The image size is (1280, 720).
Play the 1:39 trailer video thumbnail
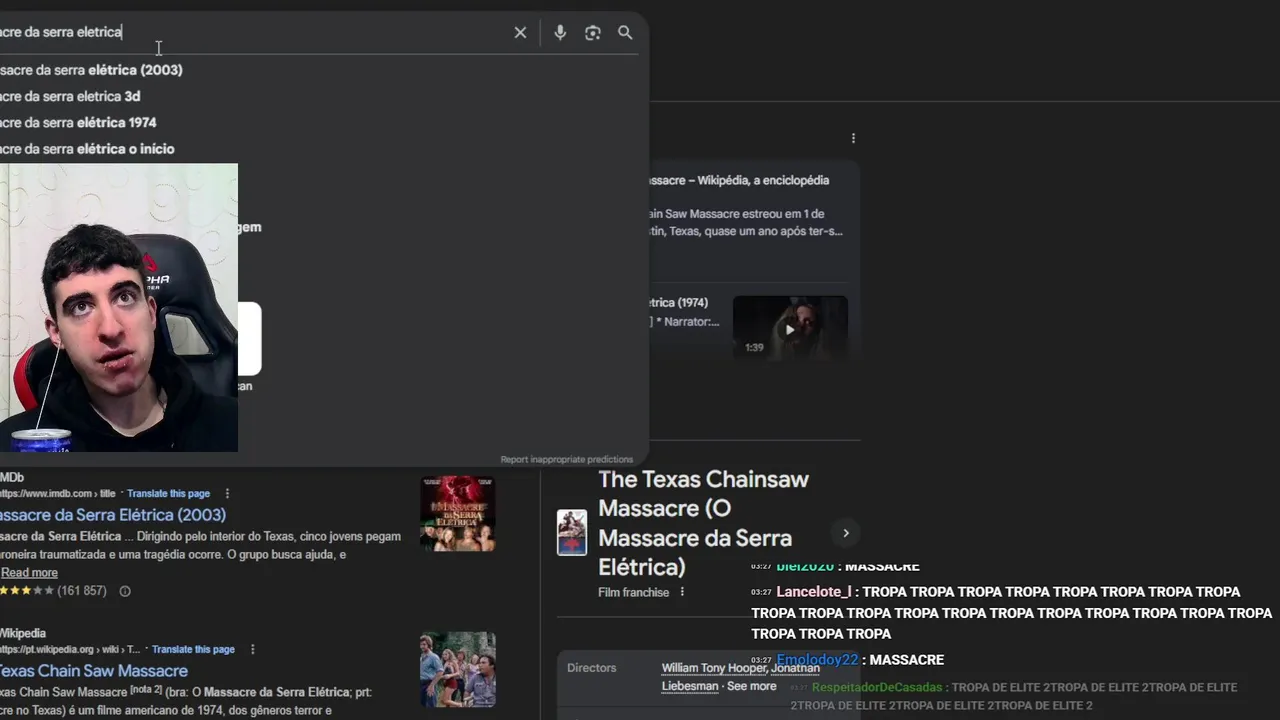click(790, 328)
